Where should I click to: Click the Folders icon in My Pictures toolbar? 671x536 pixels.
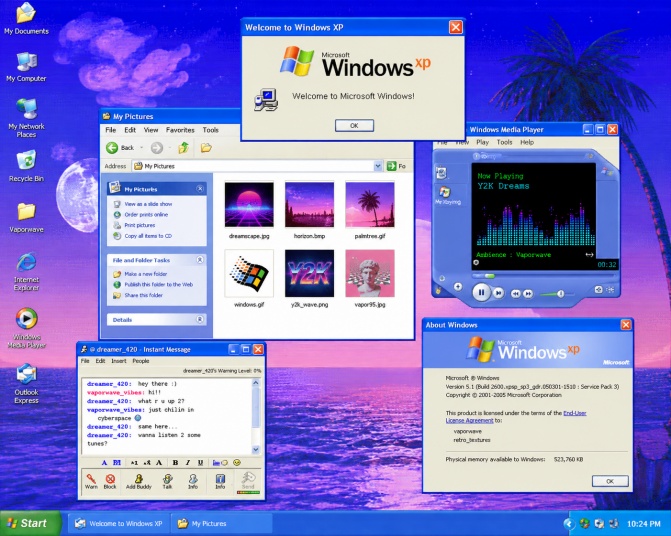tap(206, 148)
